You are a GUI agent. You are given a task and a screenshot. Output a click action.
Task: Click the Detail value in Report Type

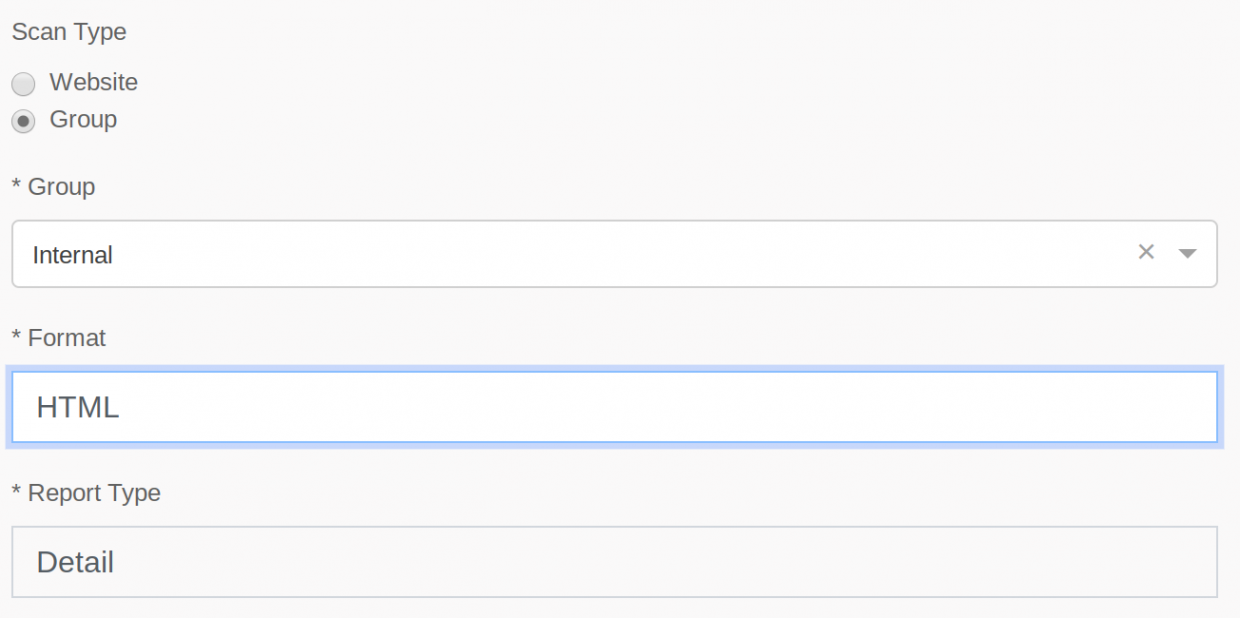pos(75,562)
